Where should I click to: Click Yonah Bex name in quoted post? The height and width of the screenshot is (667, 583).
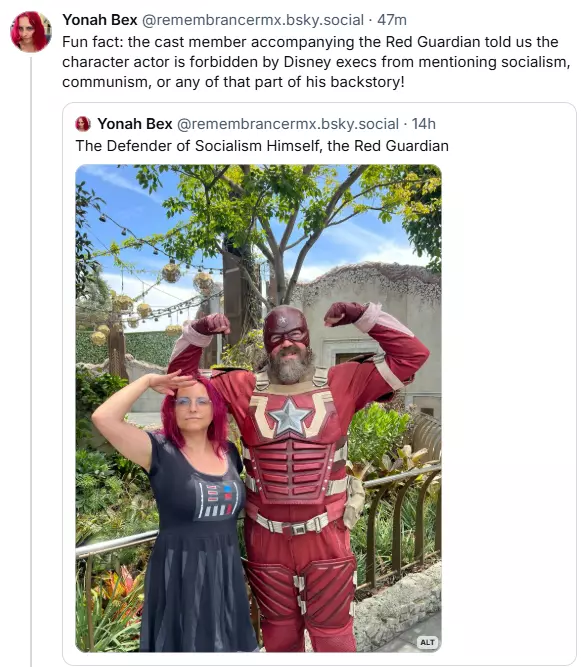pyautogui.click(x=135, y=124)
